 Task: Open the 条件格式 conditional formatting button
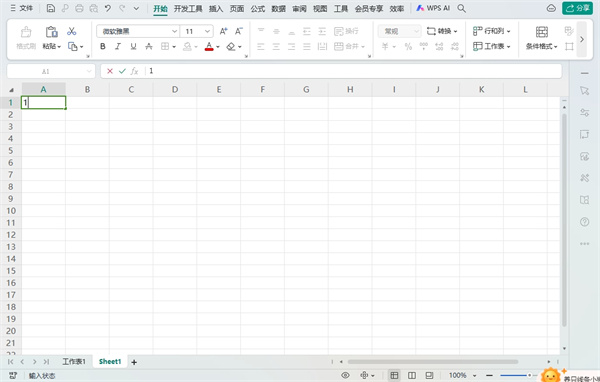pyautogui.click(x=541, y=38)
